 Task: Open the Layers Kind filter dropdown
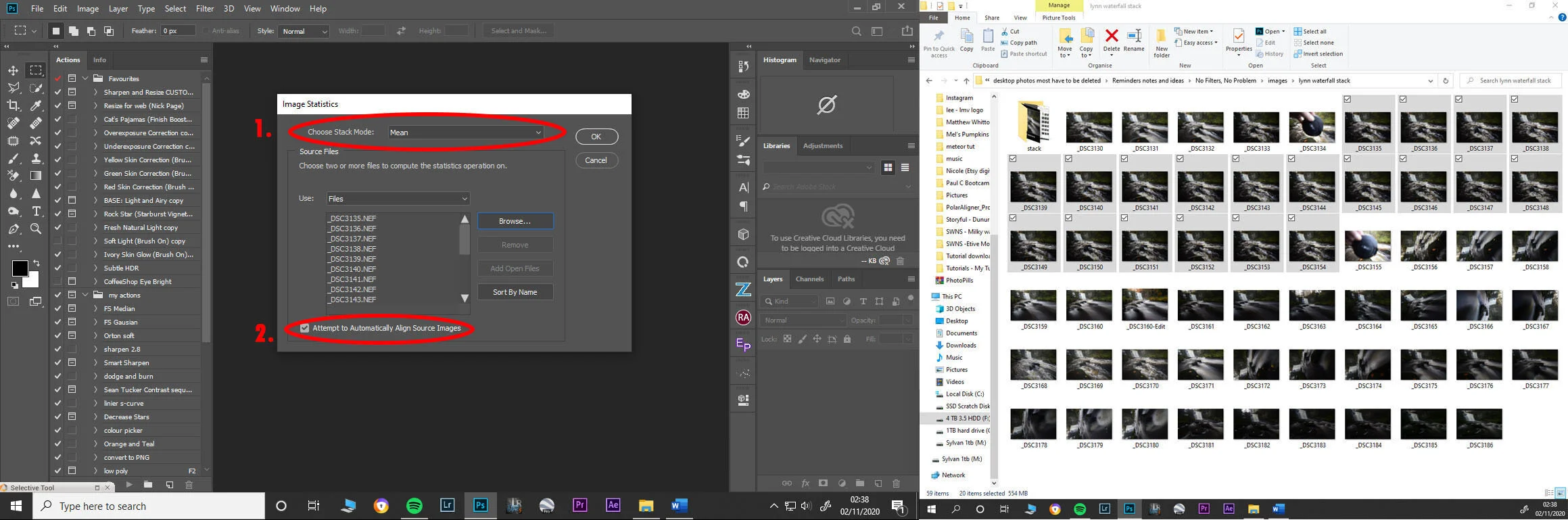click(x=789, y=301)
